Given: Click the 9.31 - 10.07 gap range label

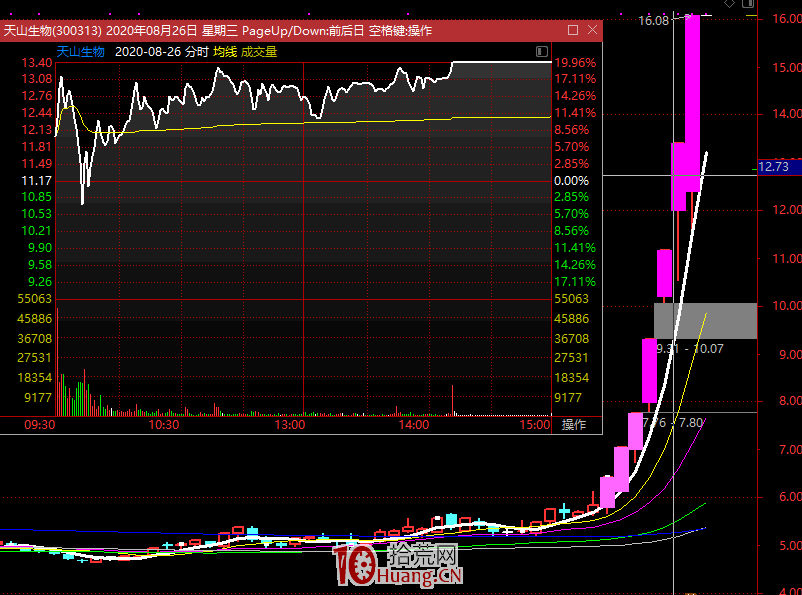Looking at the screenshot, I should tap(689, 349).
